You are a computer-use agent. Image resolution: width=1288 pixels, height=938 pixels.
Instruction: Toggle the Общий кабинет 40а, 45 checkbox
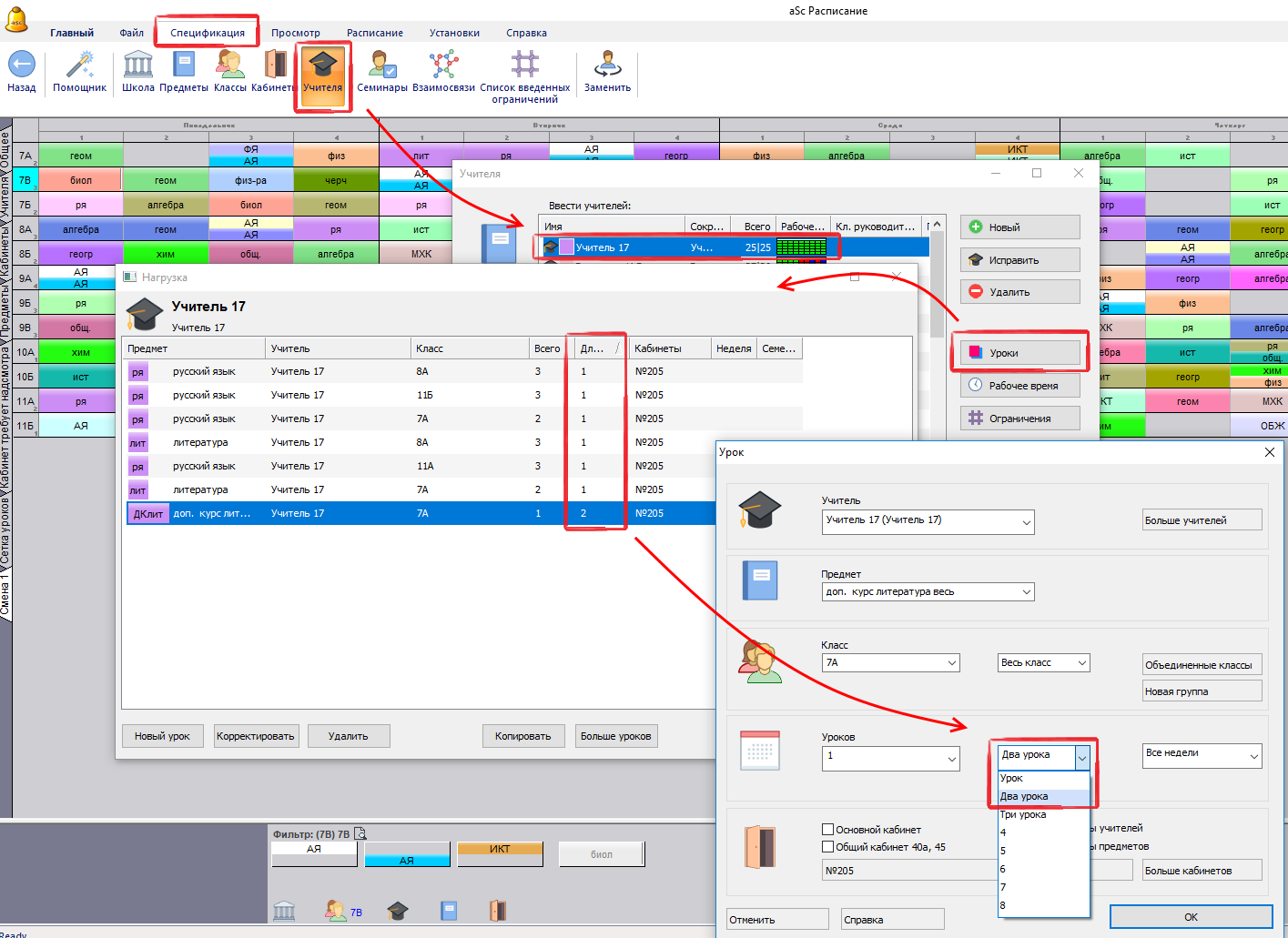point(828,847)
